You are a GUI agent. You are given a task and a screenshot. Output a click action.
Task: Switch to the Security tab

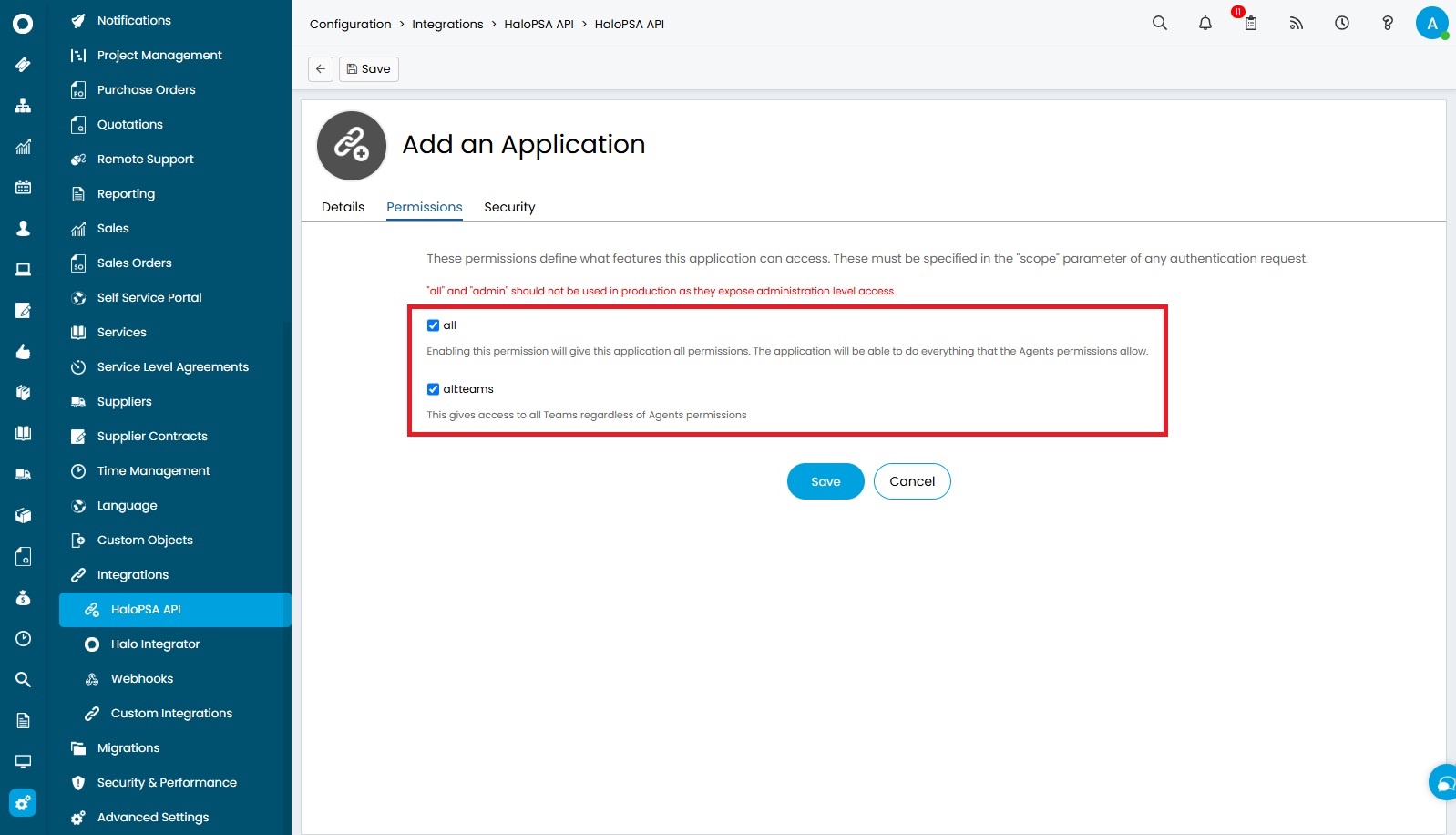coord(509,207)
